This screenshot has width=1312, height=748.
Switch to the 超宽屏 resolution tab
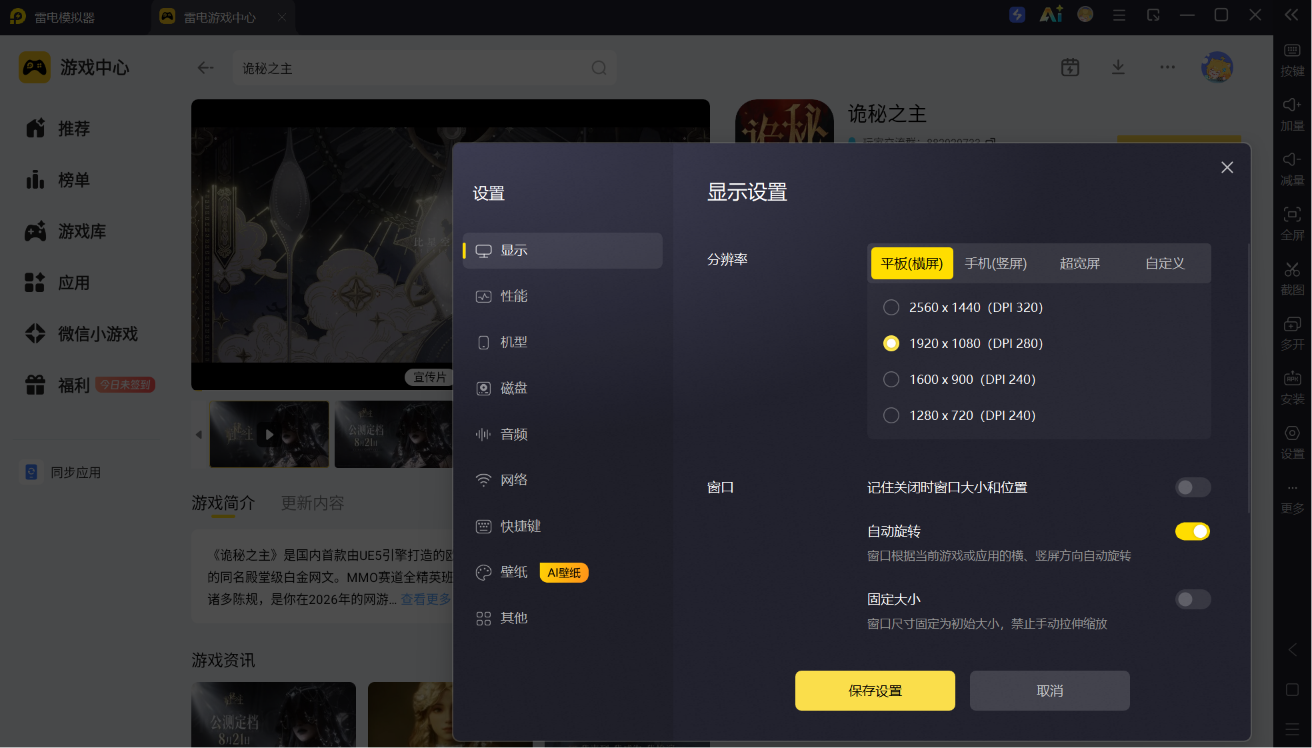click(1080, 263)
